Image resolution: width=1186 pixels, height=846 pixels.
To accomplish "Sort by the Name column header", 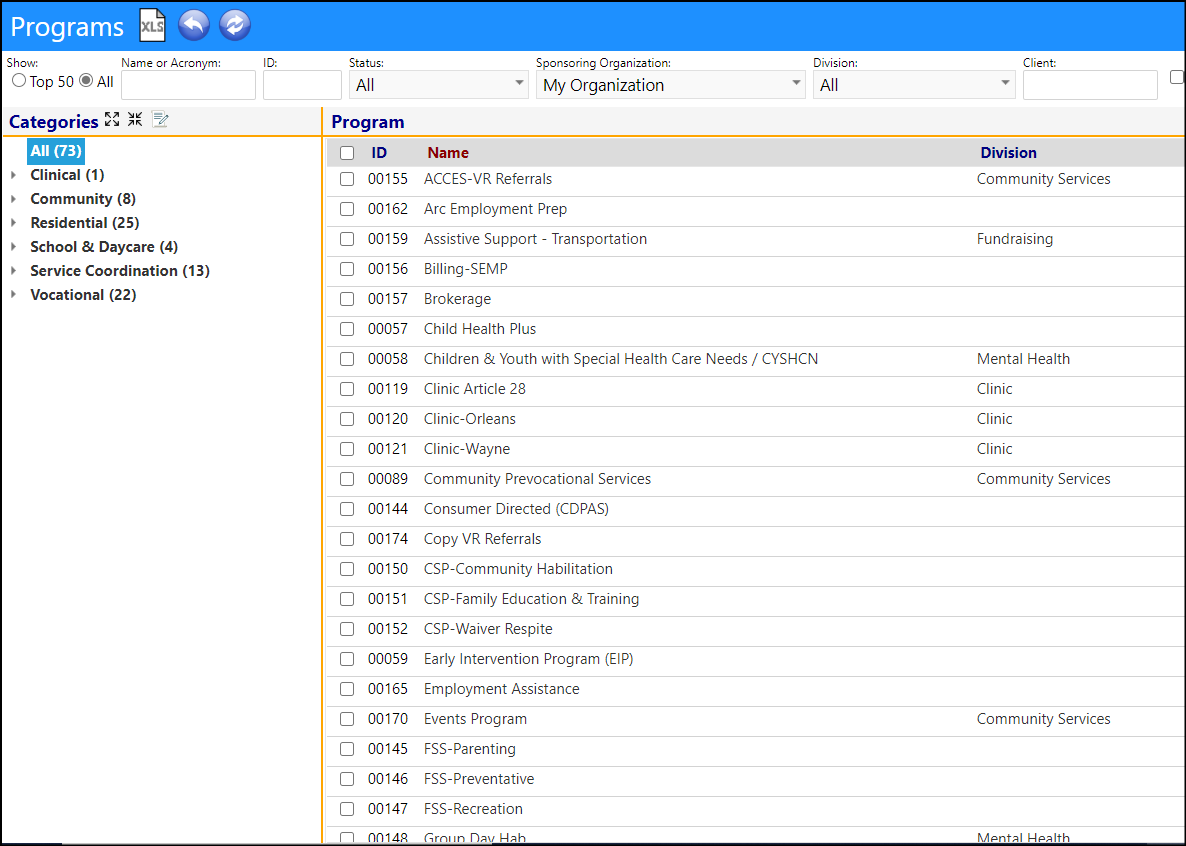I will [448, 153].
